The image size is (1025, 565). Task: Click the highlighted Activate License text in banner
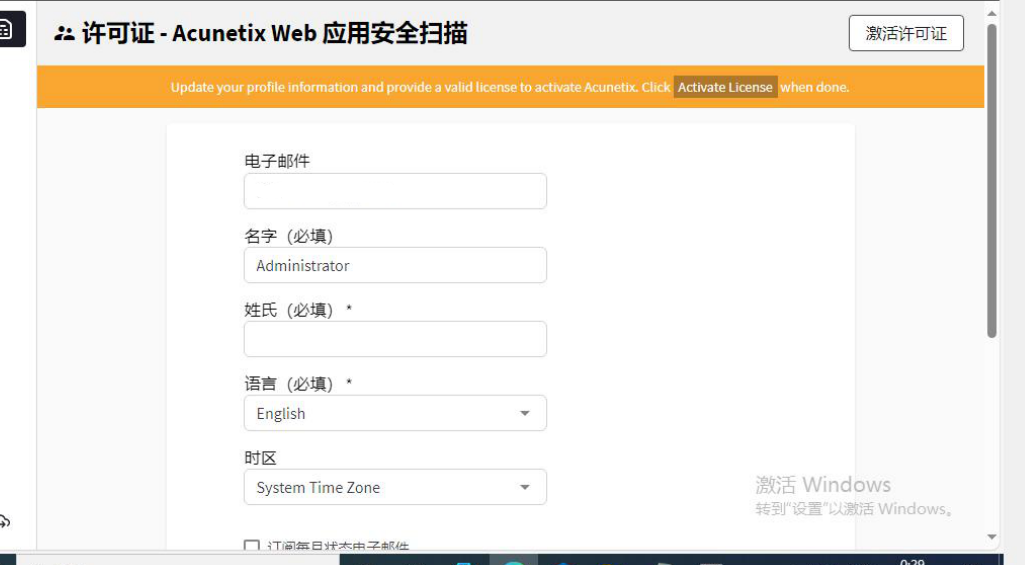click(x=725, y=87)
